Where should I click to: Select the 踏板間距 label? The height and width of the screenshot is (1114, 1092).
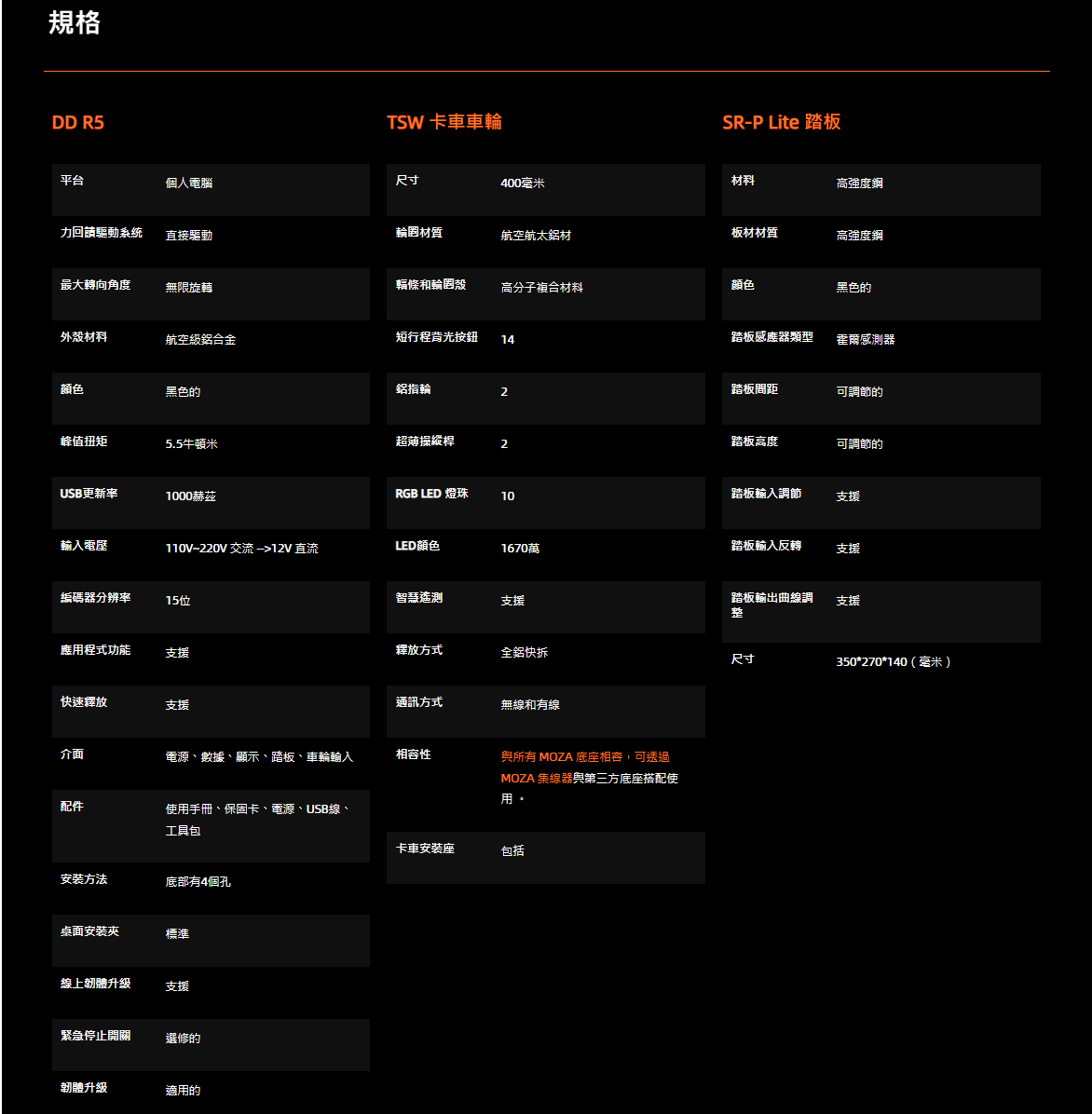[x=755, y=388]
